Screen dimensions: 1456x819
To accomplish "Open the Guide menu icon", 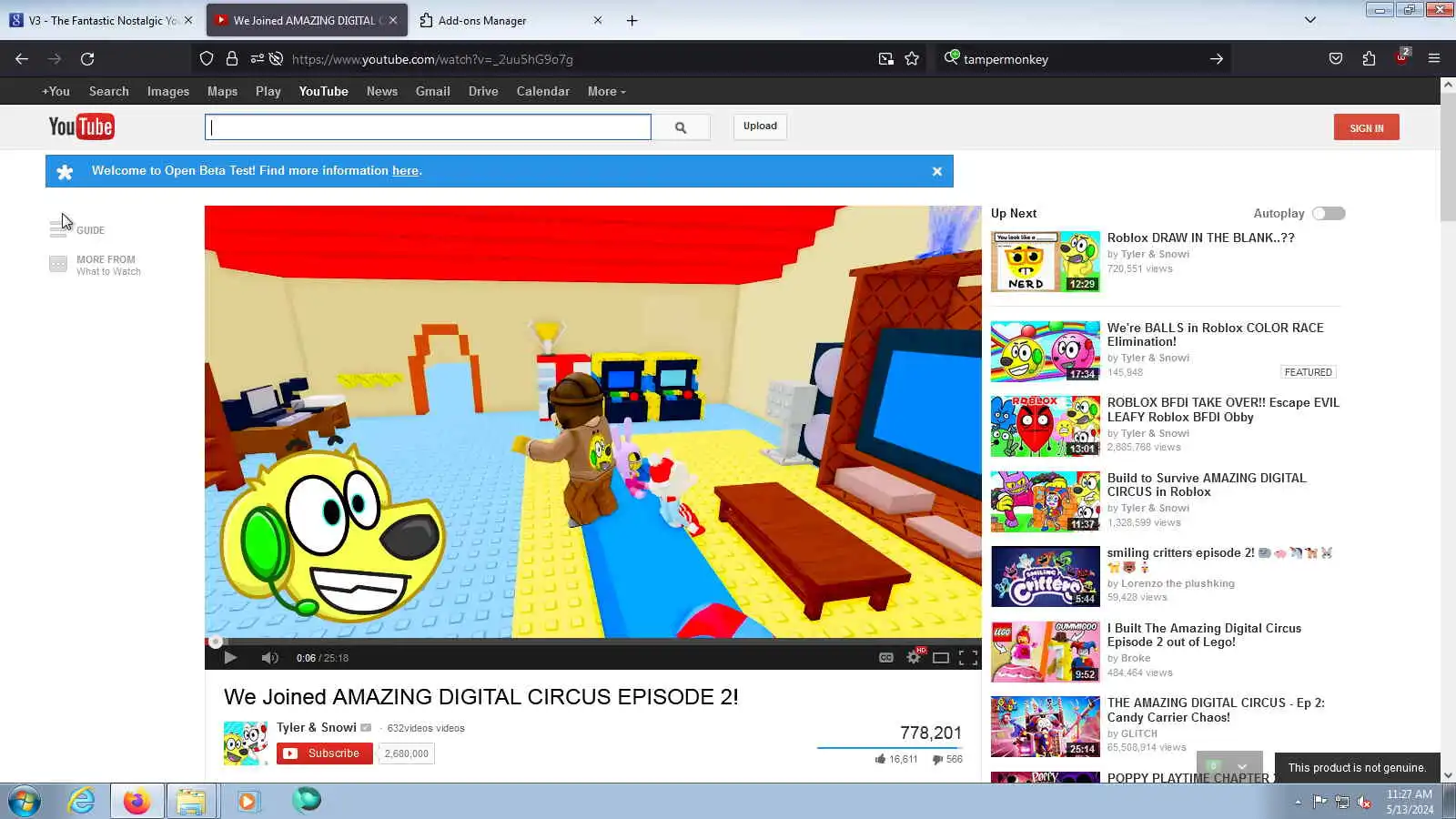I will tap(58, 230).
